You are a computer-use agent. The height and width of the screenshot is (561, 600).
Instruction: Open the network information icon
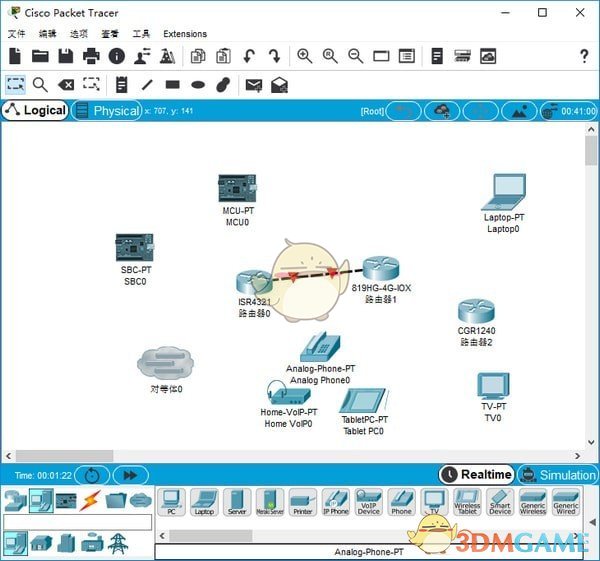pyautogui.click(x=117, y=56)
